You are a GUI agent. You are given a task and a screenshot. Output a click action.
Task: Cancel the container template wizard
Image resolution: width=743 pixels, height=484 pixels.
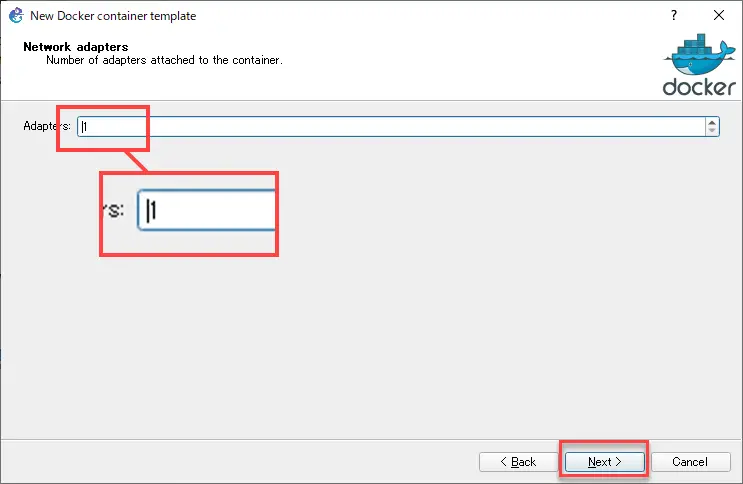(x=690, y=462)
